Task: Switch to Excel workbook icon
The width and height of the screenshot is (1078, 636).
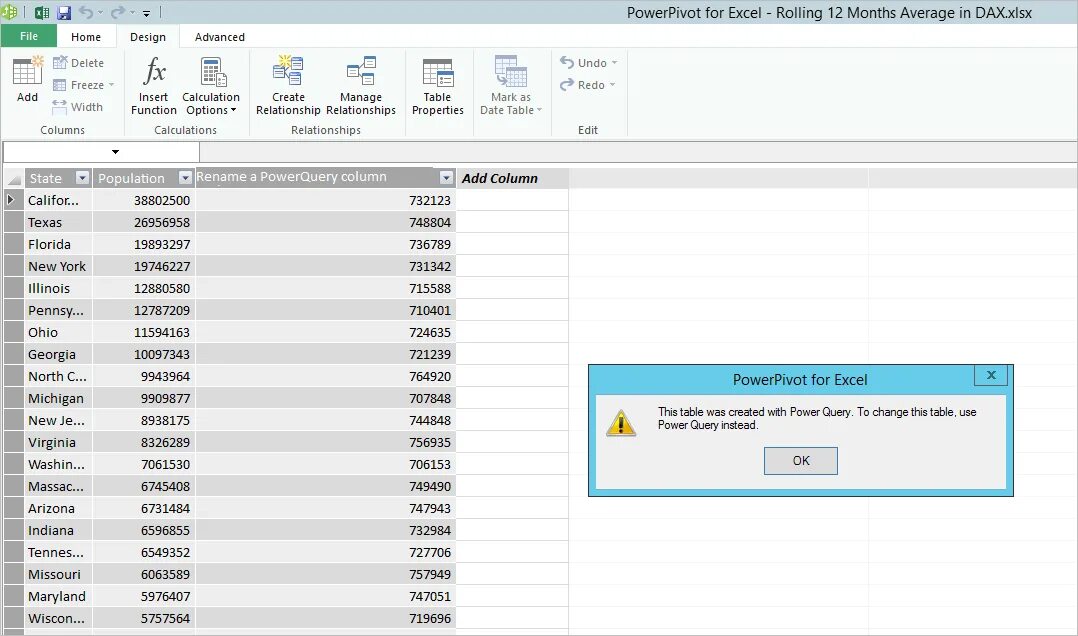Action: pos(42,12)
